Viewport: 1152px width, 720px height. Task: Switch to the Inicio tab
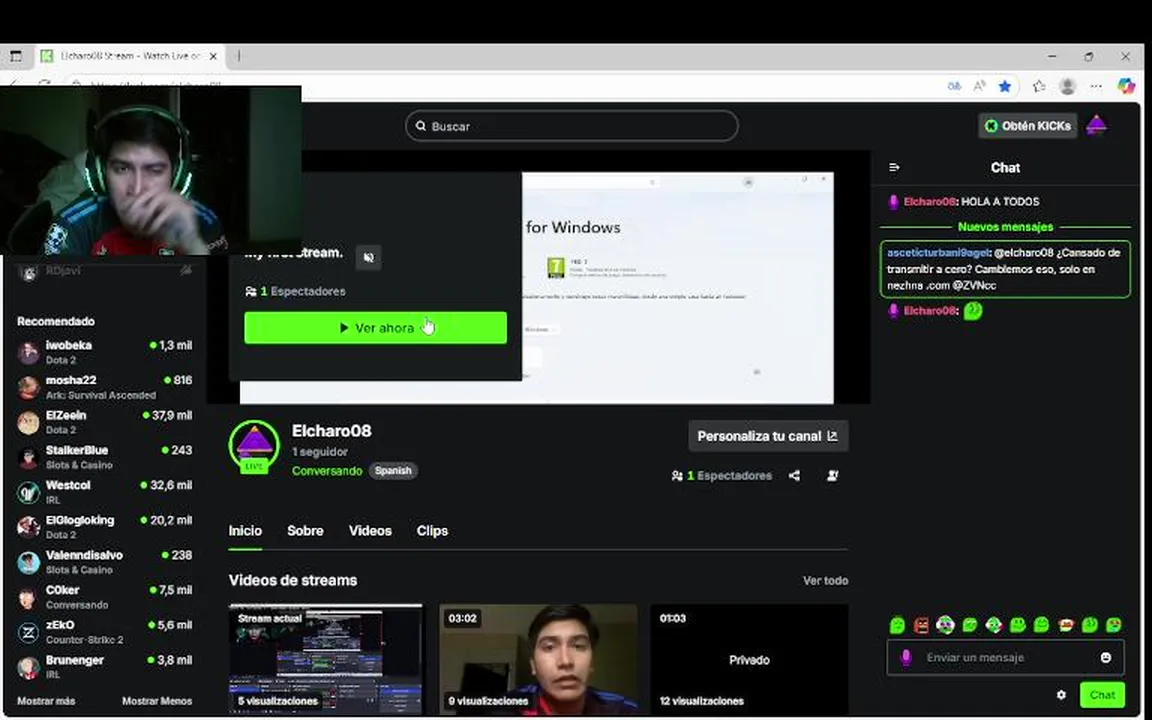pyautogui.click(x=245, y=530)
